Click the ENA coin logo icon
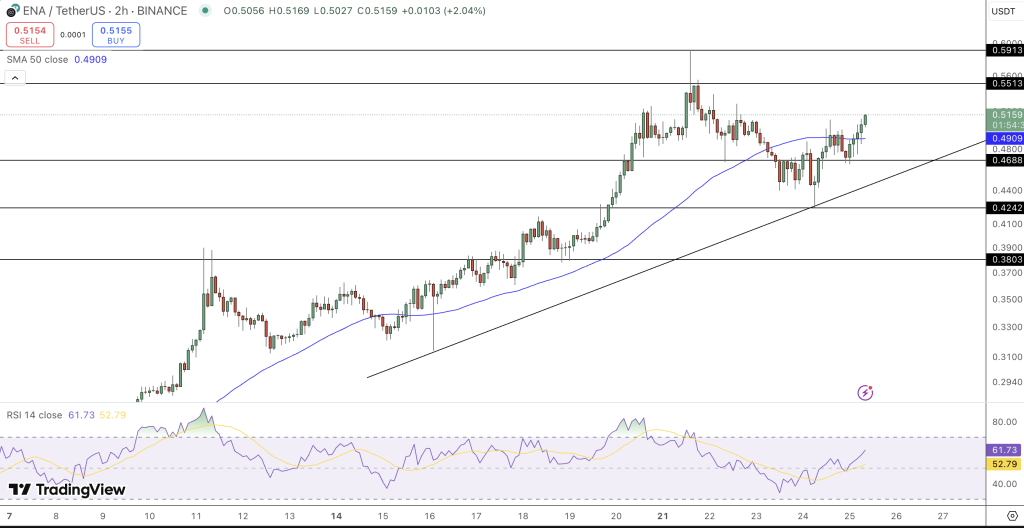Image resolution: width=1024 pixels, height=528 pixels. click(x=12, y=11)
